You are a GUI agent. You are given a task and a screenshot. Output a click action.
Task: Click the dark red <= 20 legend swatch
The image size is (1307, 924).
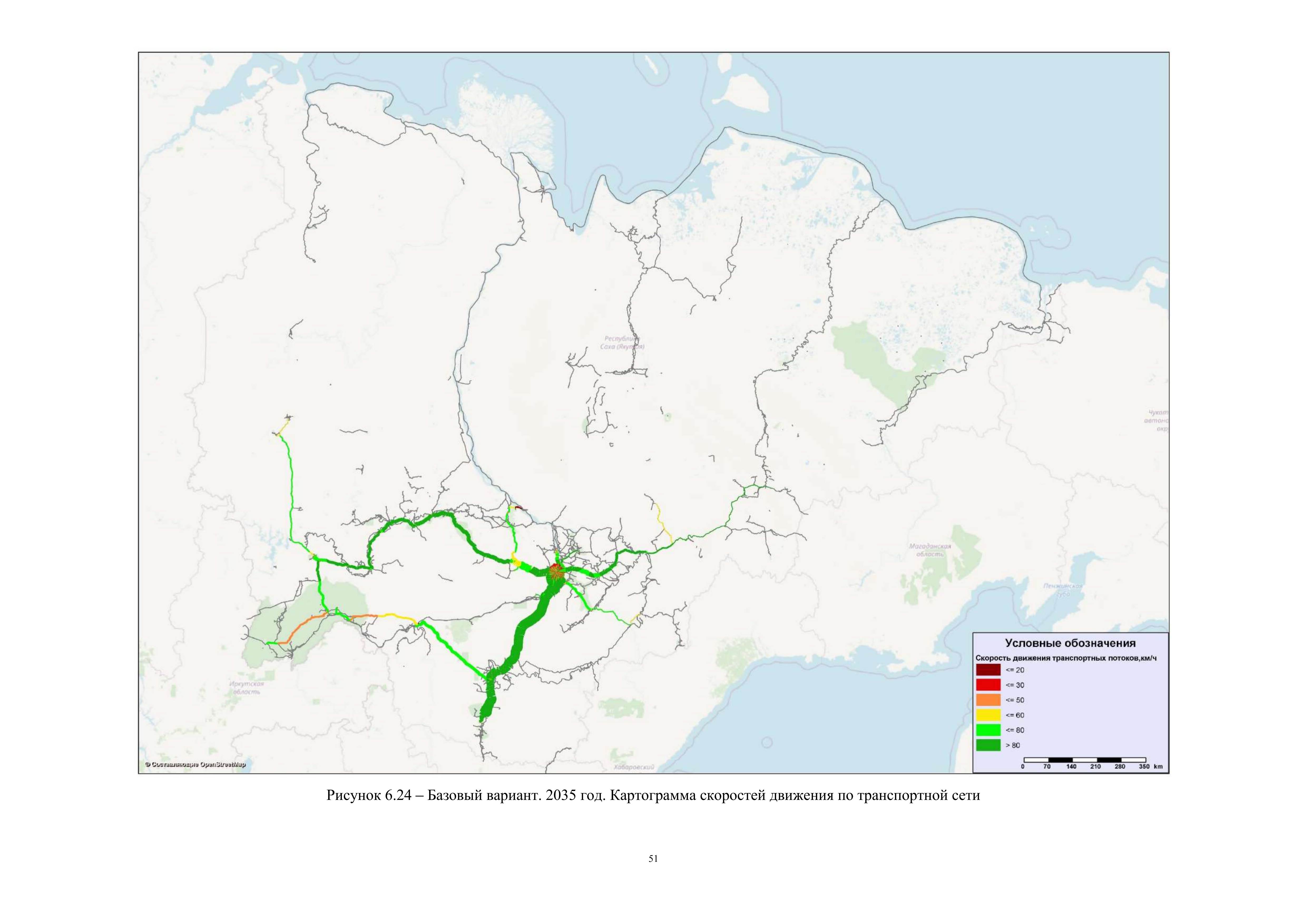[x=988, y=670]
